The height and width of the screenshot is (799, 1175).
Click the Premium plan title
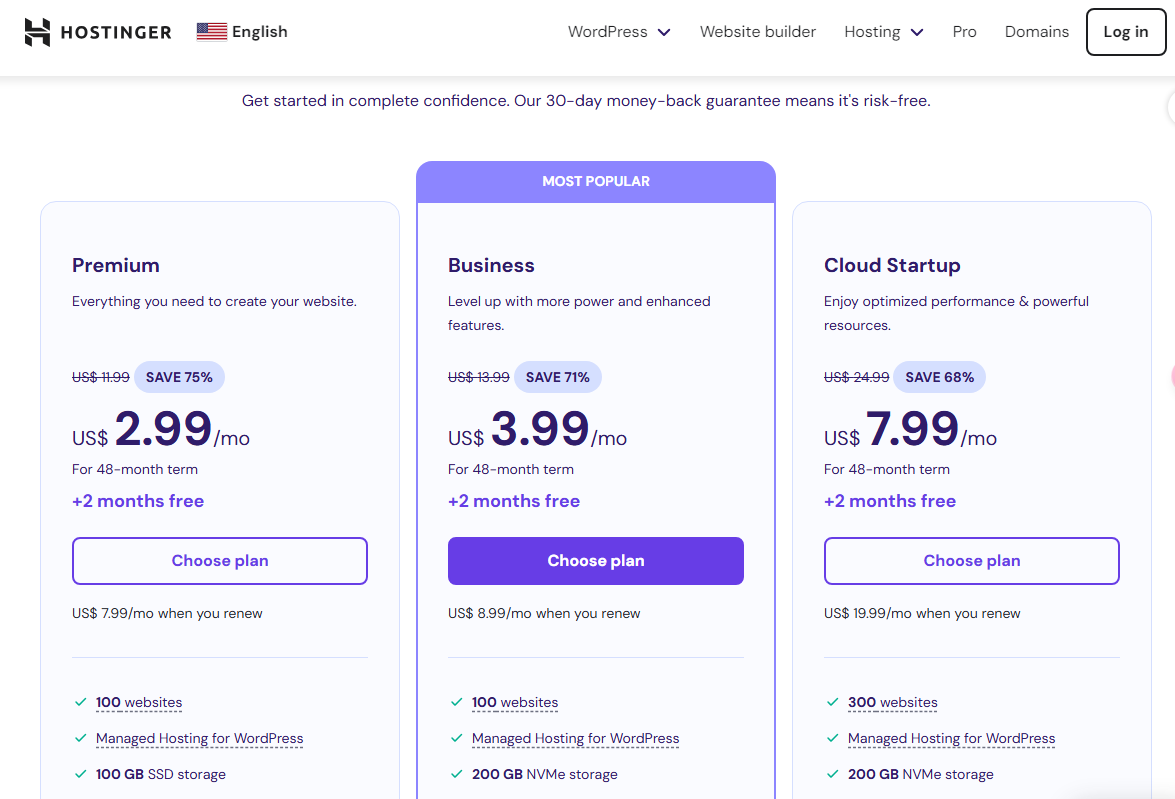pyautogui.click(x=115, y=265)
